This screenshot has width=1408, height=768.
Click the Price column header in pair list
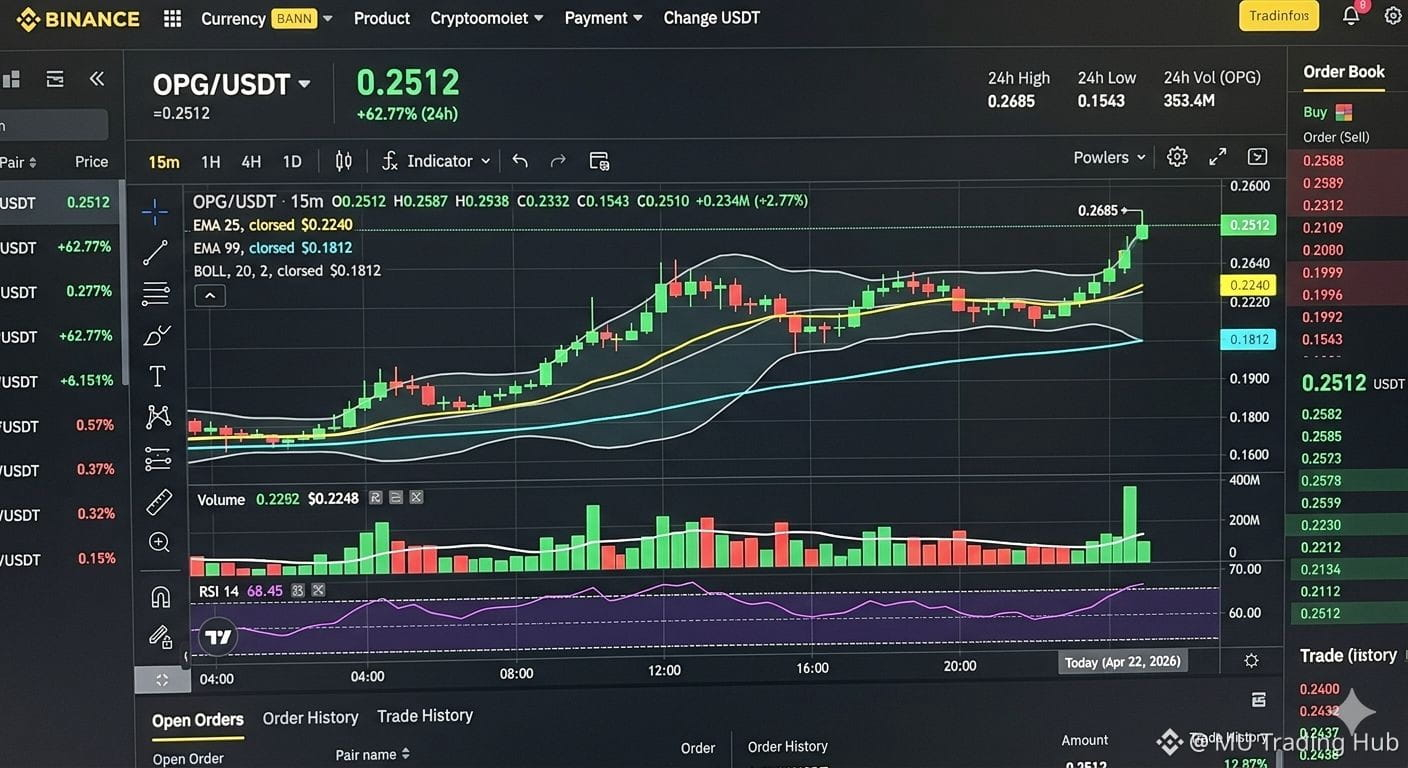[91, 162]
